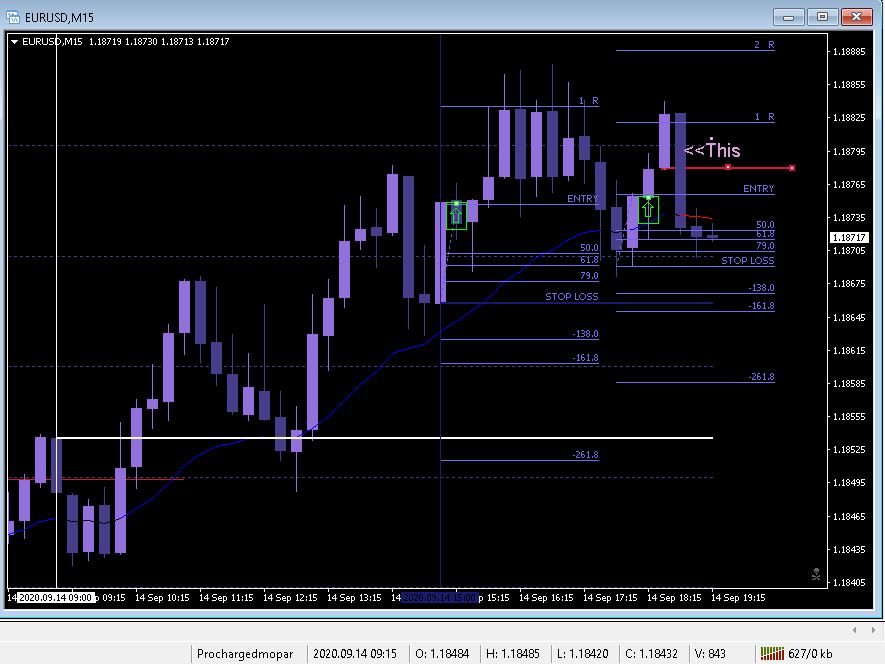Click price axis value 1.18435
Viewport: 885px width, 664px height.
pos(849,549)
